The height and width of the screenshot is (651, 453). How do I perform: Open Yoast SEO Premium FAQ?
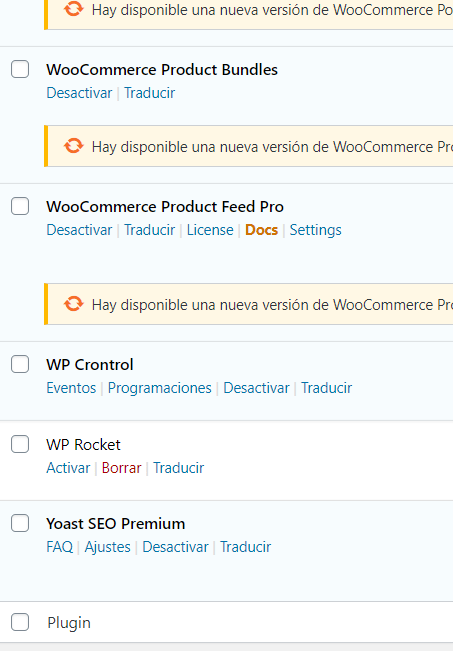60,547
